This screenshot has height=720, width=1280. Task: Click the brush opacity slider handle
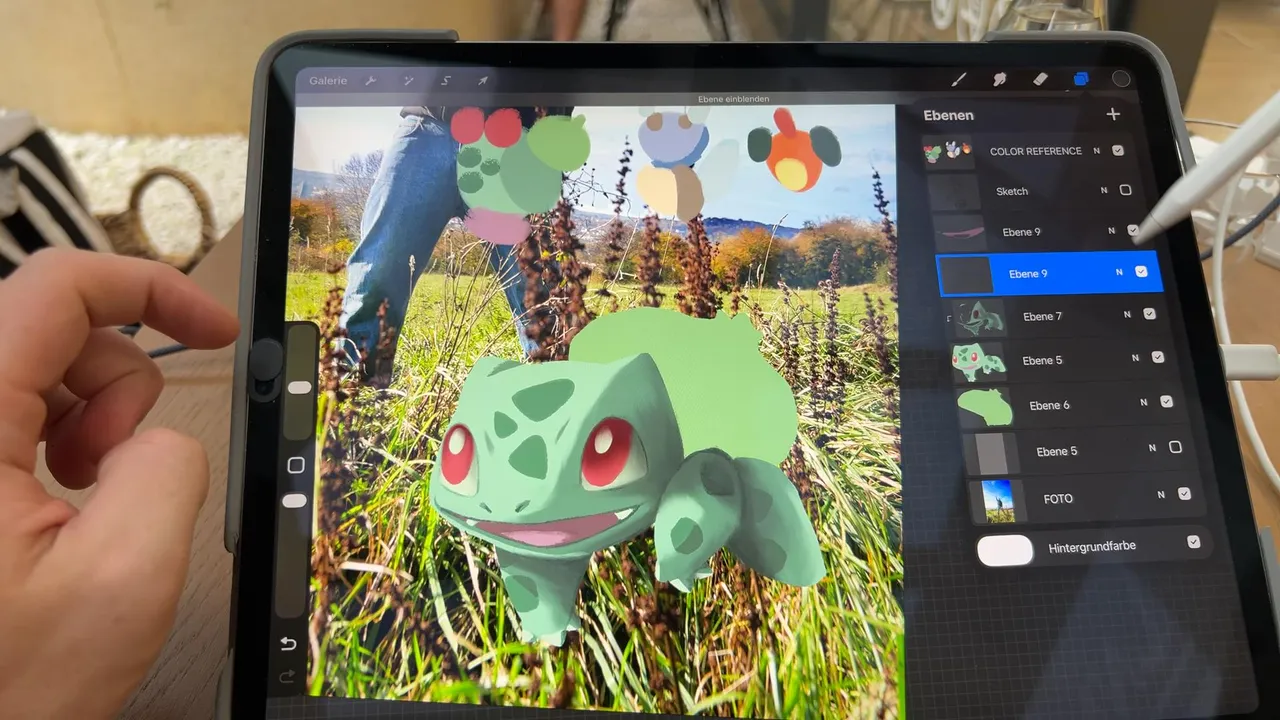click(x=295, y=500)
